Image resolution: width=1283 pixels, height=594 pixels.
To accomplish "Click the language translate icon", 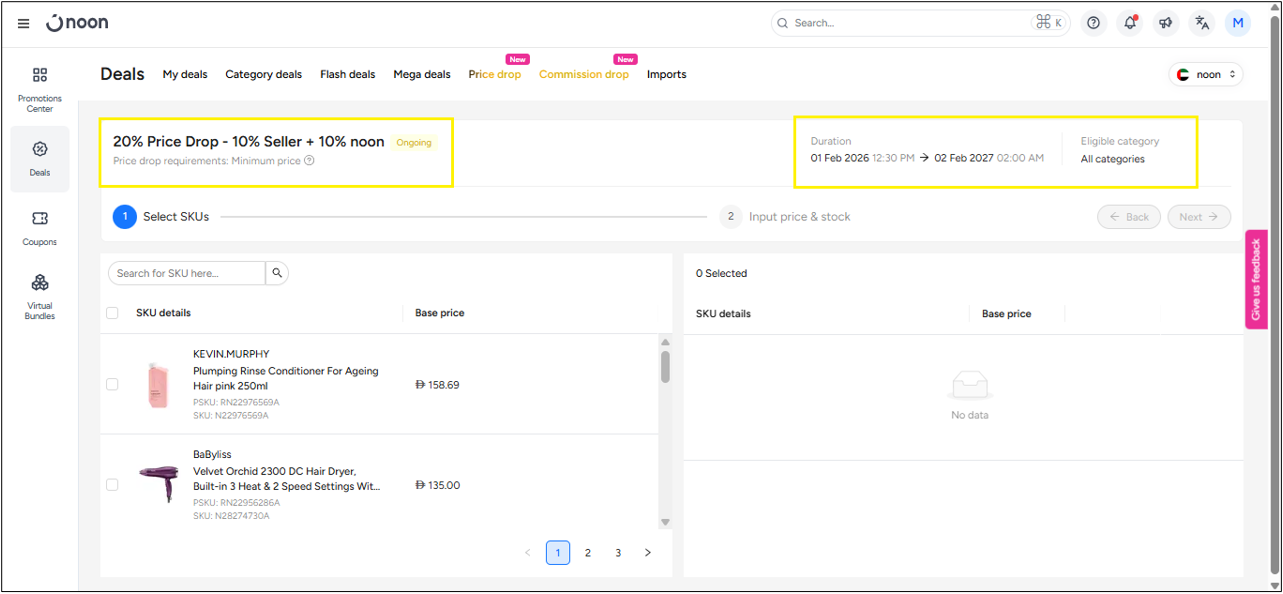I will [1202, 23].
